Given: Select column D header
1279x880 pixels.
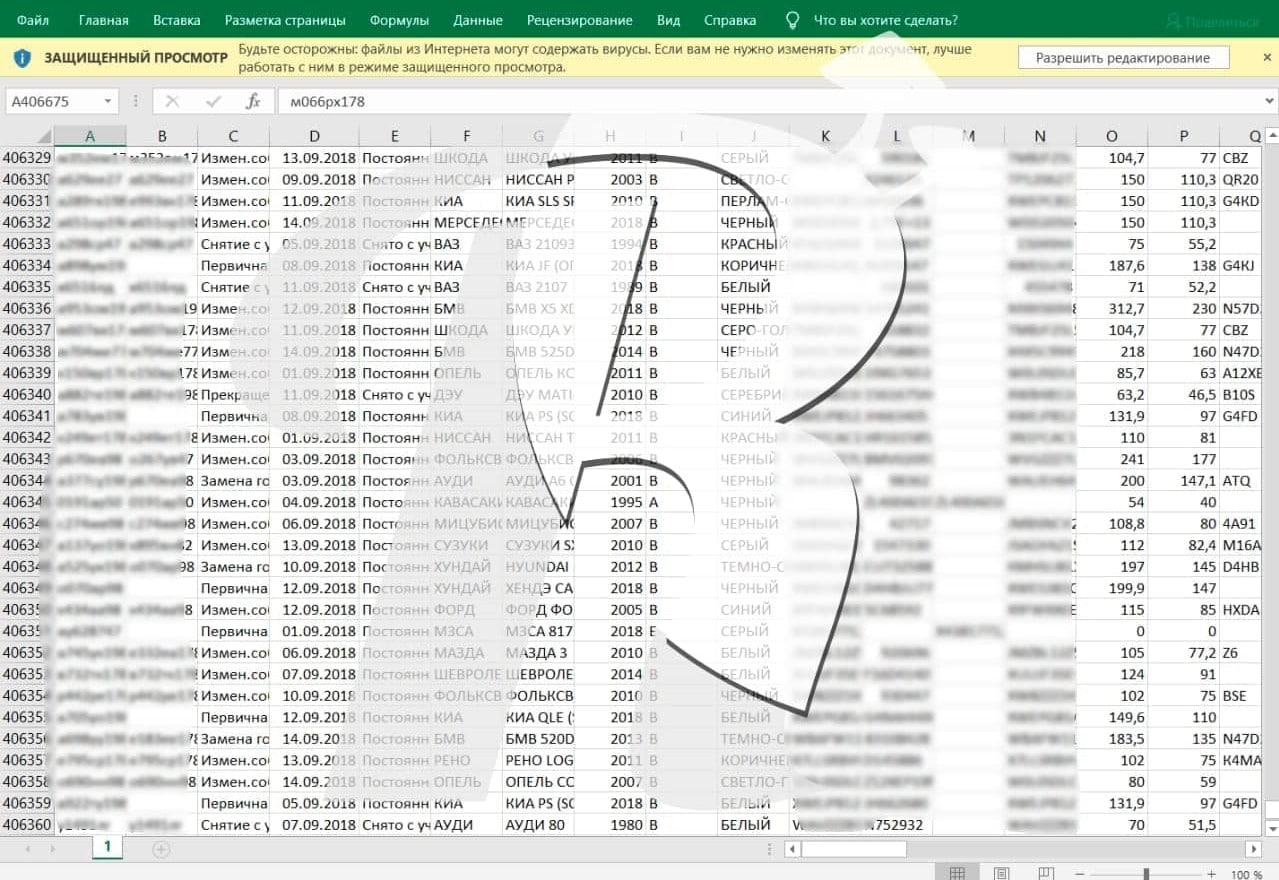Looking at the screenshot, I should click(314, 136).
